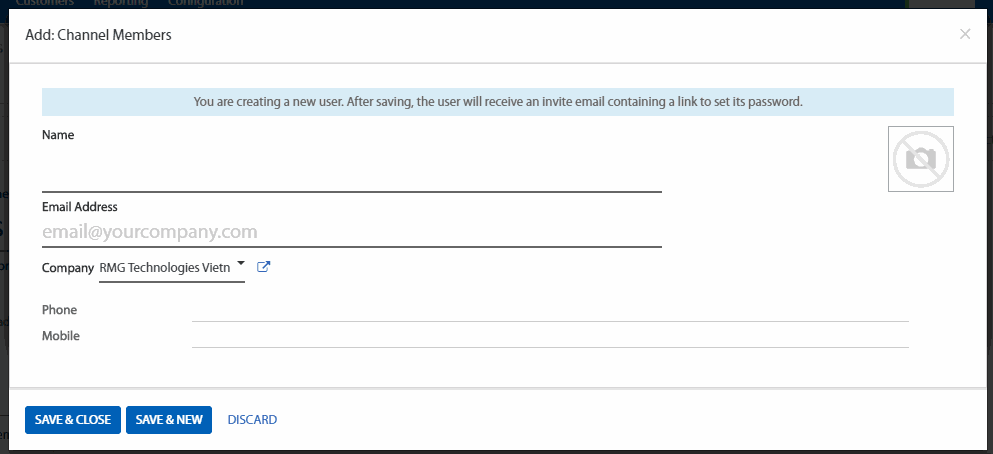
Task: Click the Add: Channel Members dialog title
Action: pyautogui.click(x=98, y=35)
